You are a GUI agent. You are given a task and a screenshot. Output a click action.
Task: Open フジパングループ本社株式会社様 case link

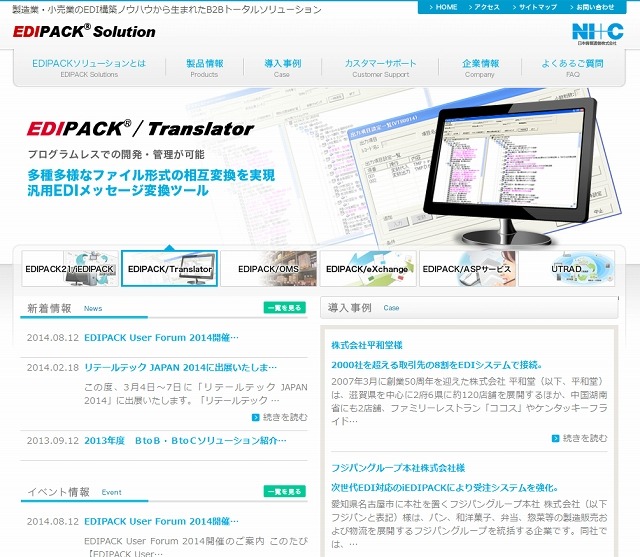(x=398, y=468)
